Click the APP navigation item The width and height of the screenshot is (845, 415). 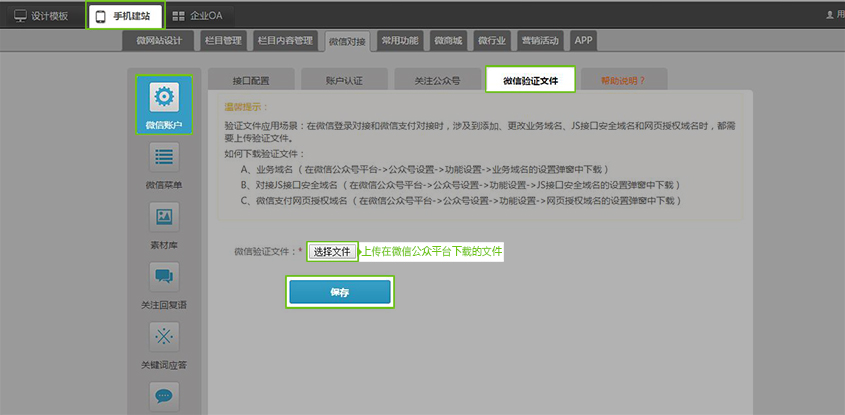[583, 40]
